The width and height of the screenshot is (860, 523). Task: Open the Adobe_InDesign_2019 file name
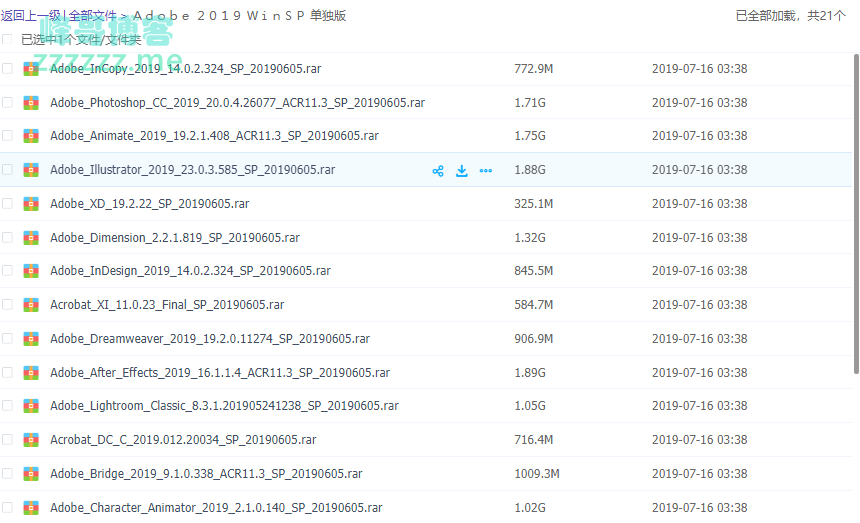190,271
